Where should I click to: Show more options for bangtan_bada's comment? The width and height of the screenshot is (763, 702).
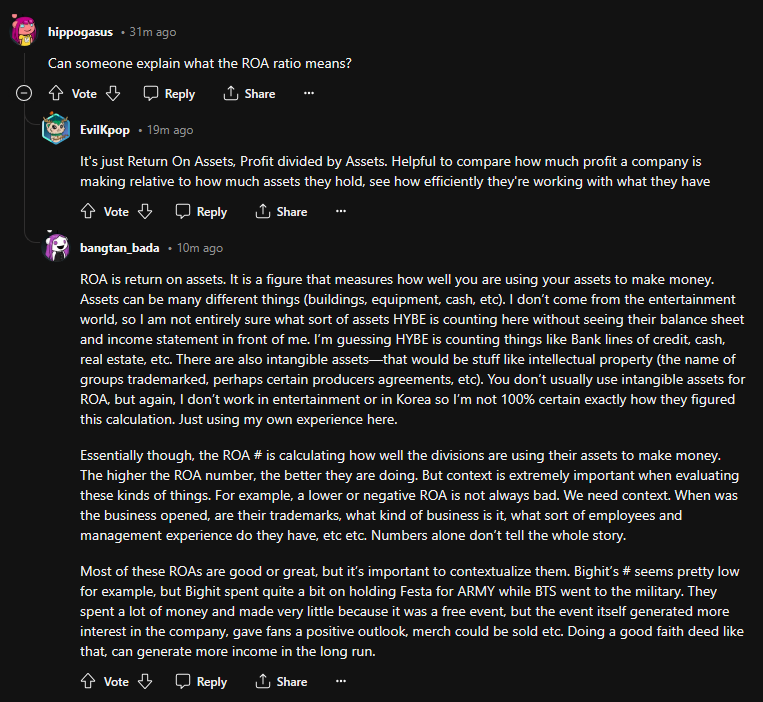pyautogui.click(x=340, y=681)
